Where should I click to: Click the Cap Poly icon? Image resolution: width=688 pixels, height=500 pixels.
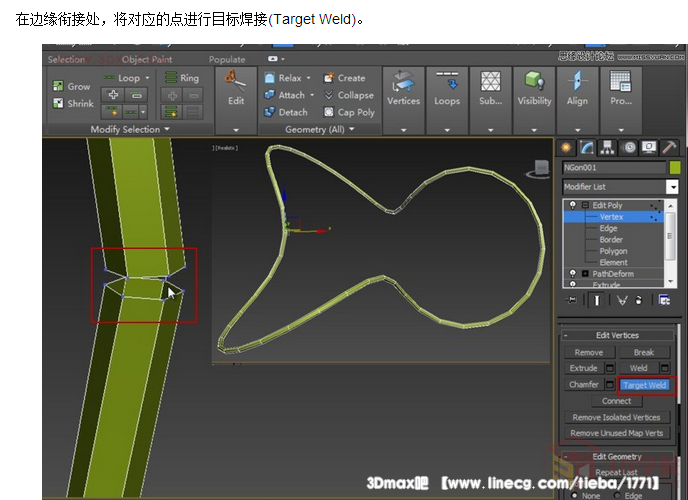pyautogui.click(x=329, y=112)
